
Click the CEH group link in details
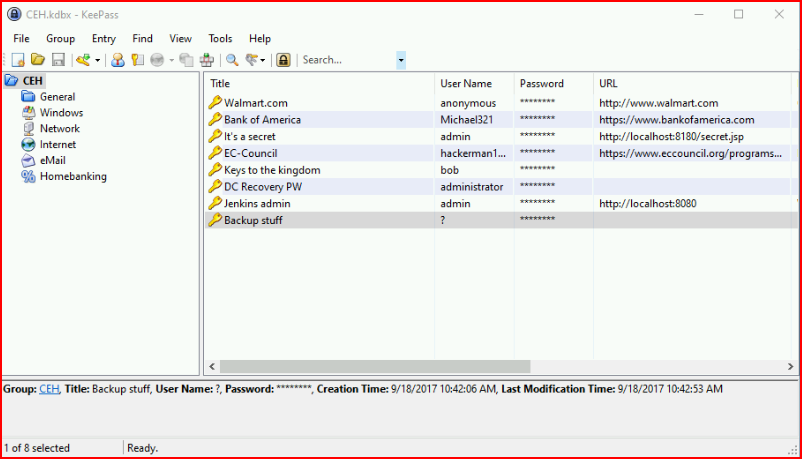[x=49, y=389]
